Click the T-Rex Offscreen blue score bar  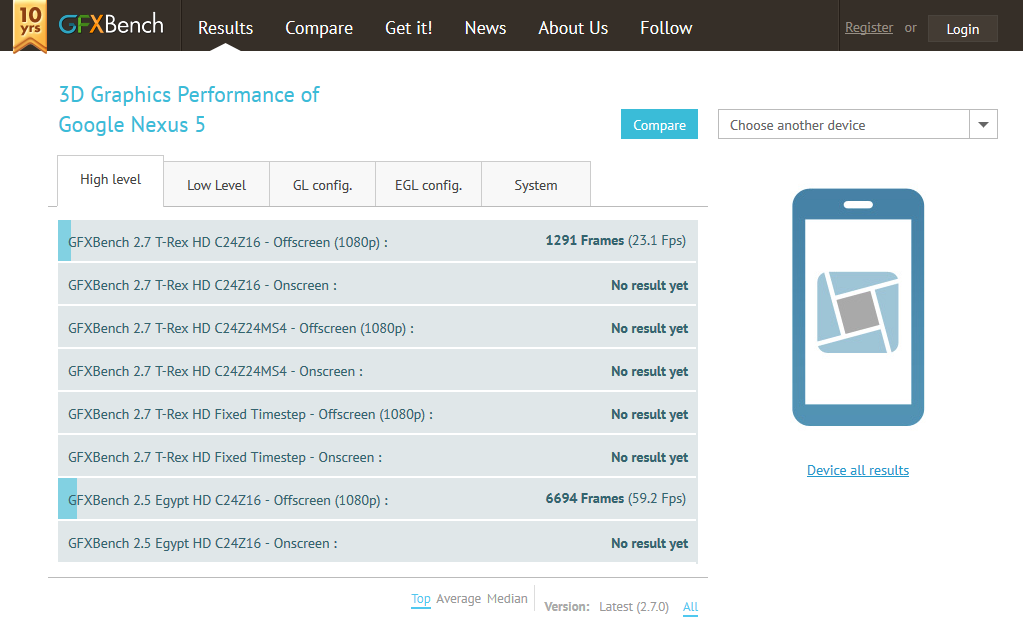point(65,241)
